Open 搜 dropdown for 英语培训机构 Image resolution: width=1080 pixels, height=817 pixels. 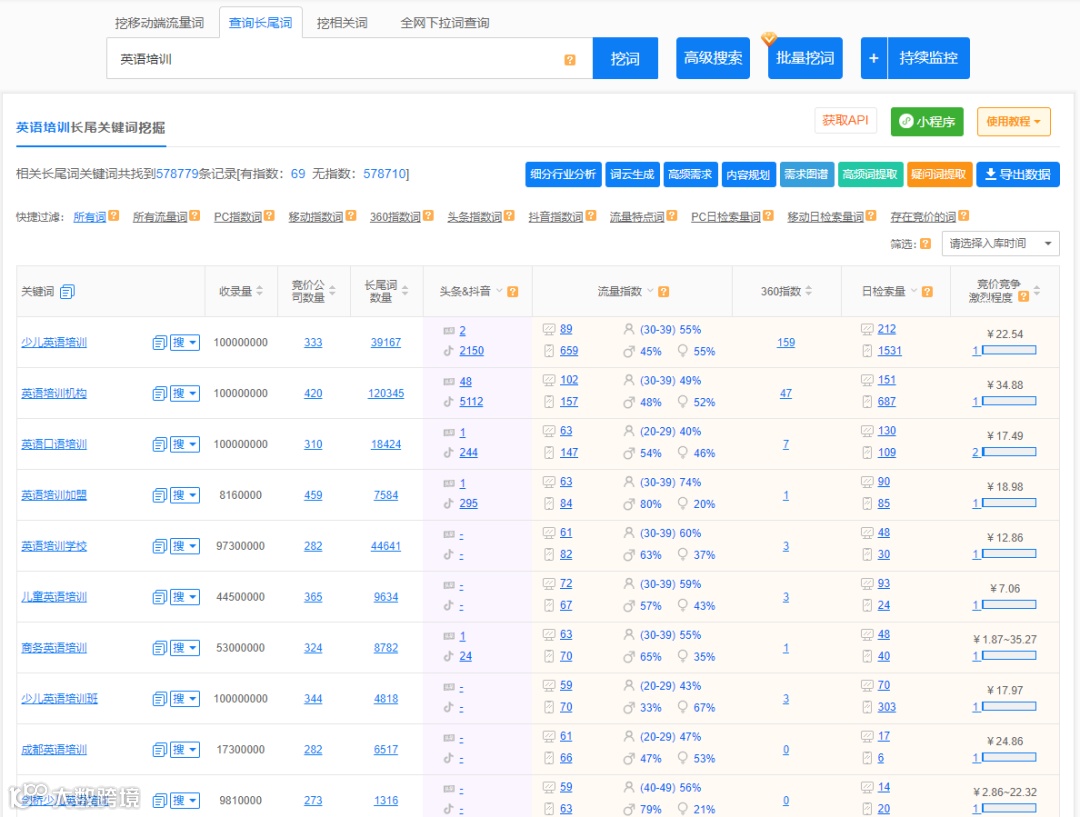[x=185, y=393]
